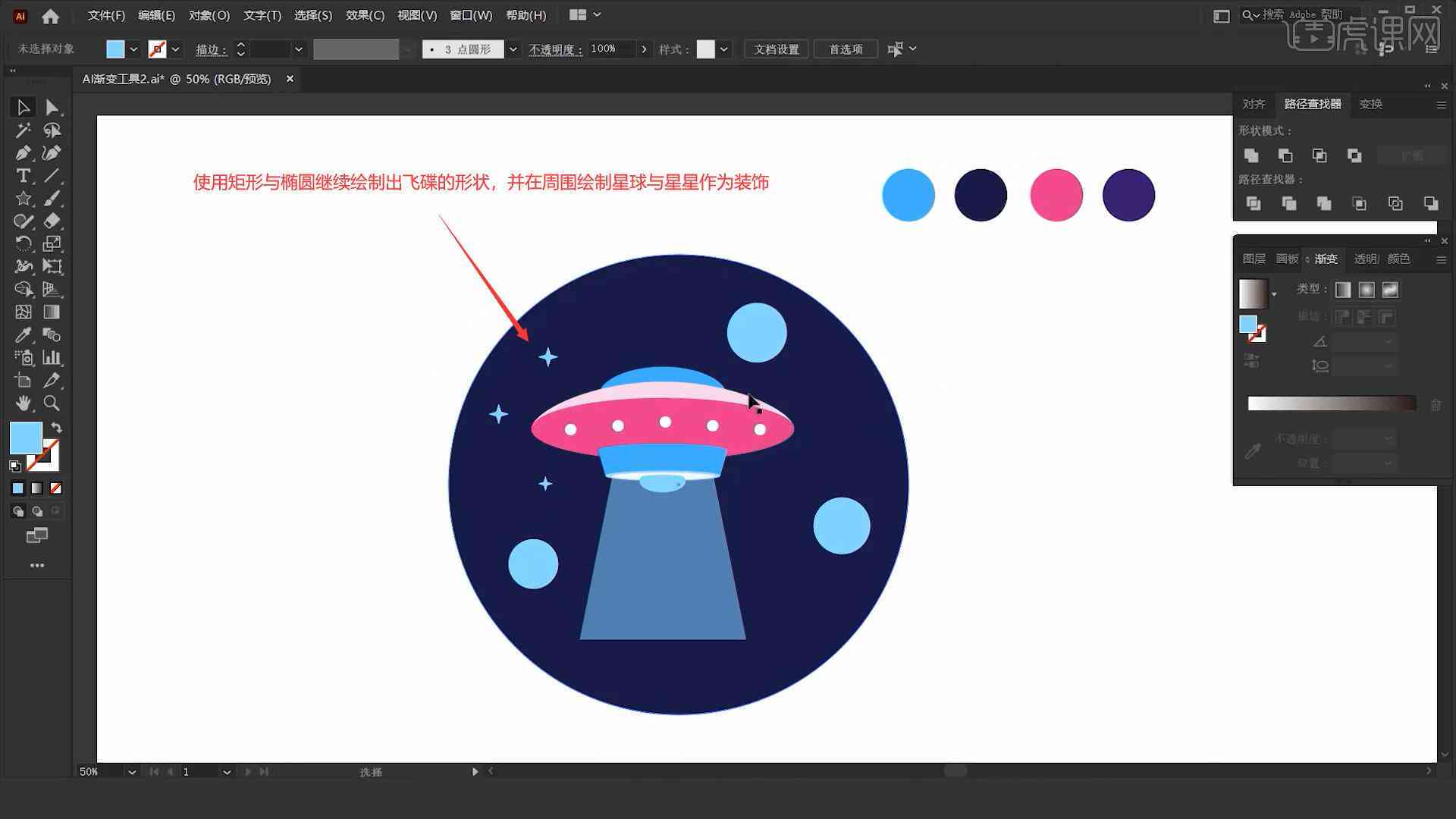Expand the 样式 styles dropdown
This screenshot has height=819, width=1456.
click(726, 49)
